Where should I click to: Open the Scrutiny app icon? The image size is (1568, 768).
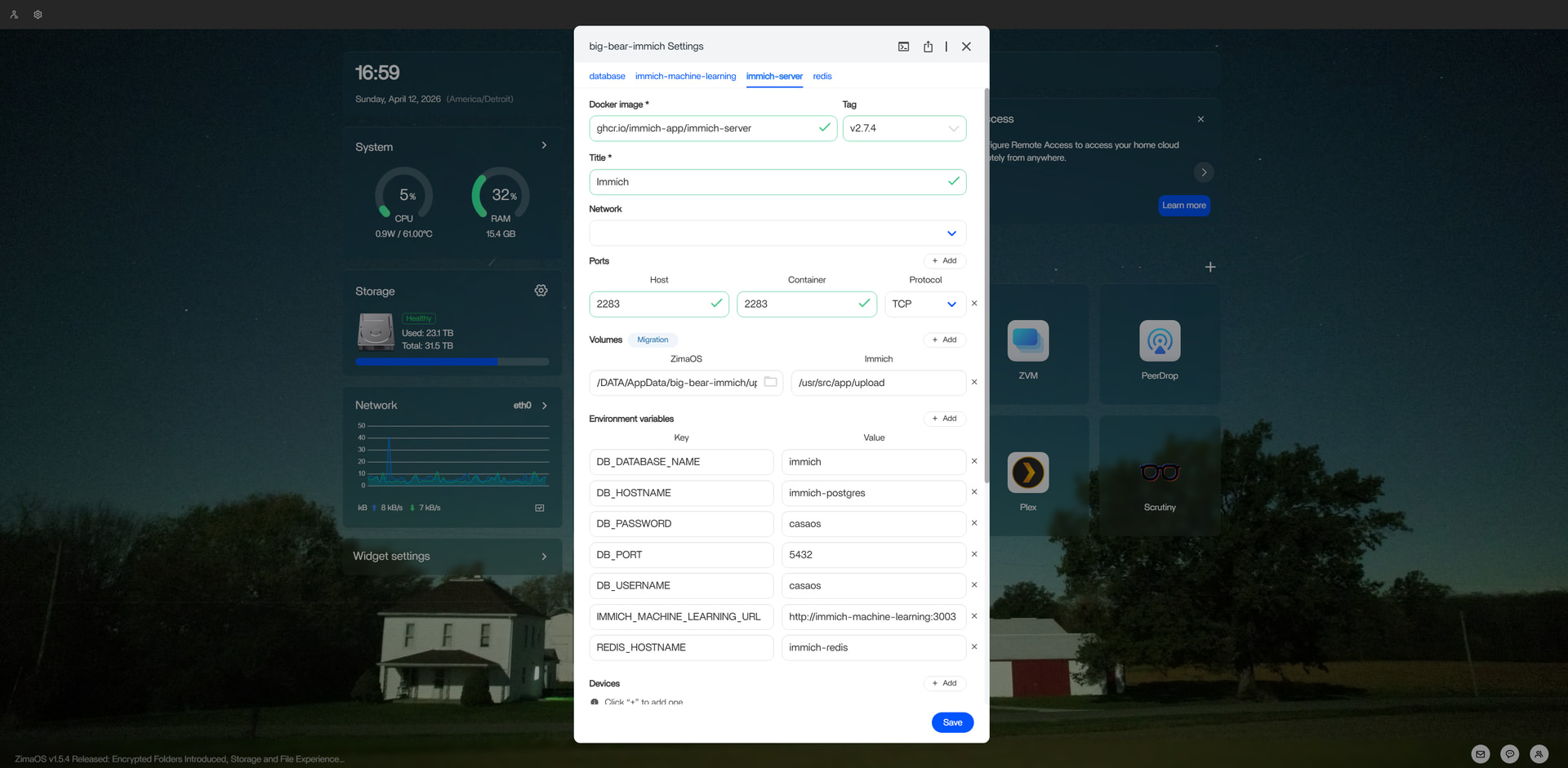1159,473
